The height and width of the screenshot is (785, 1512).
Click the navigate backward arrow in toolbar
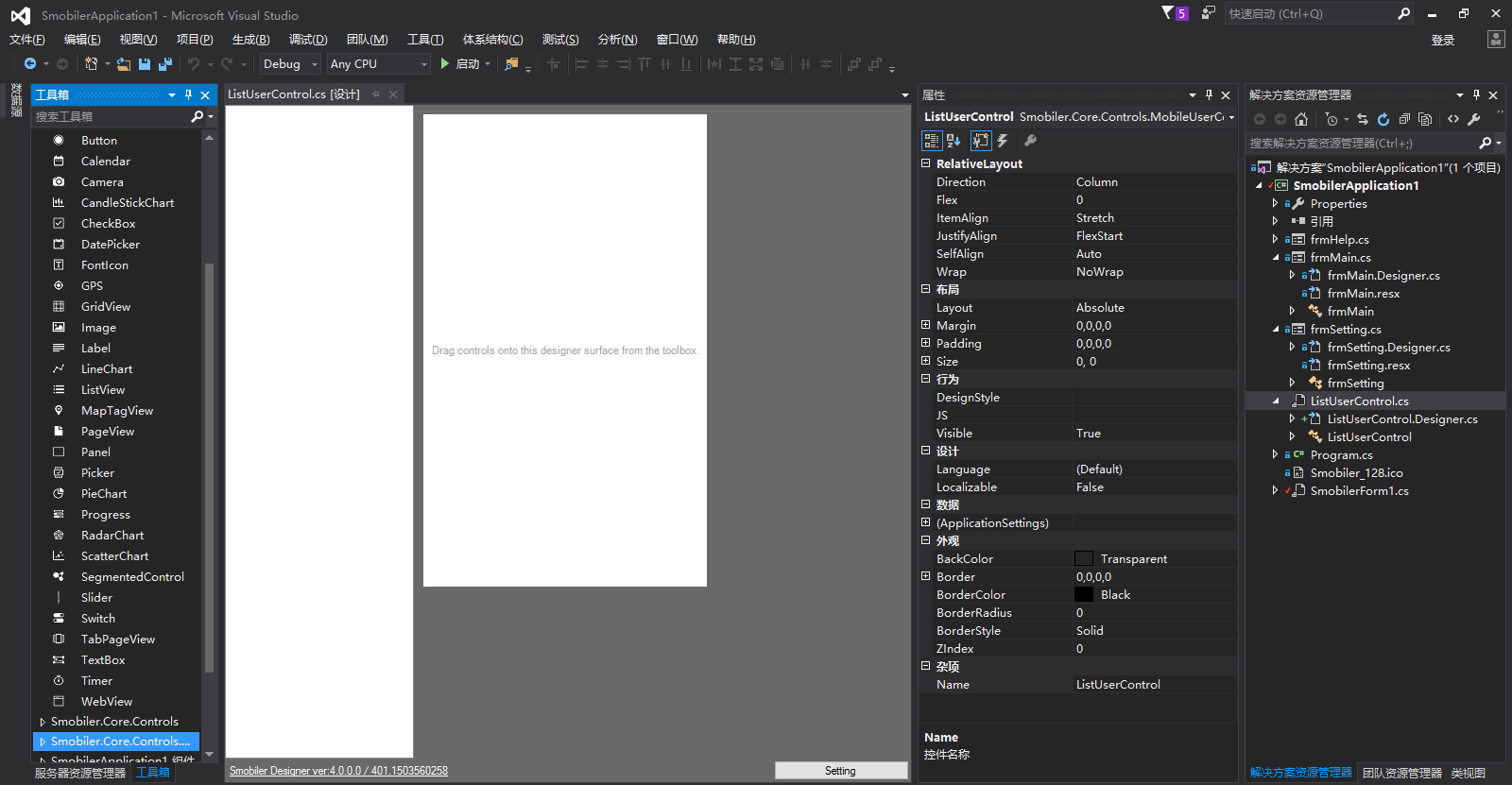click(30, 63)
